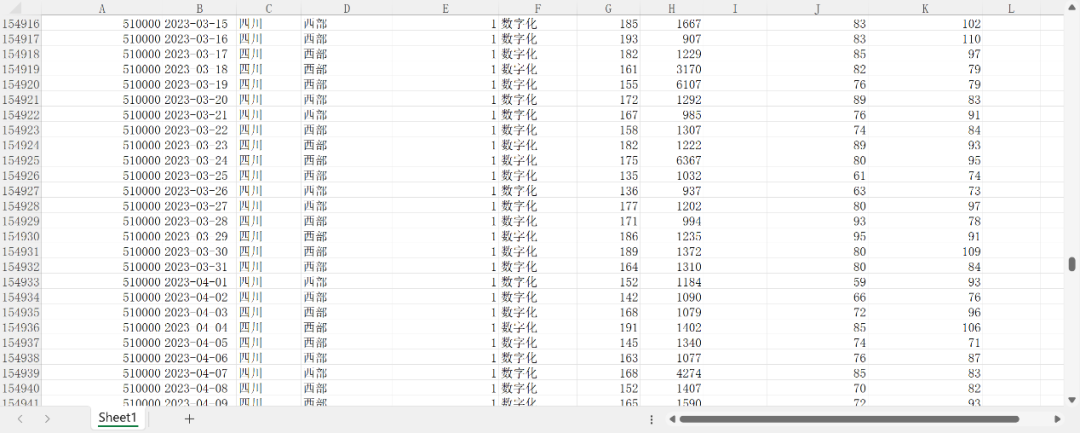Select column G header
Screen dimensions: 1080x433
click(608, 8)
